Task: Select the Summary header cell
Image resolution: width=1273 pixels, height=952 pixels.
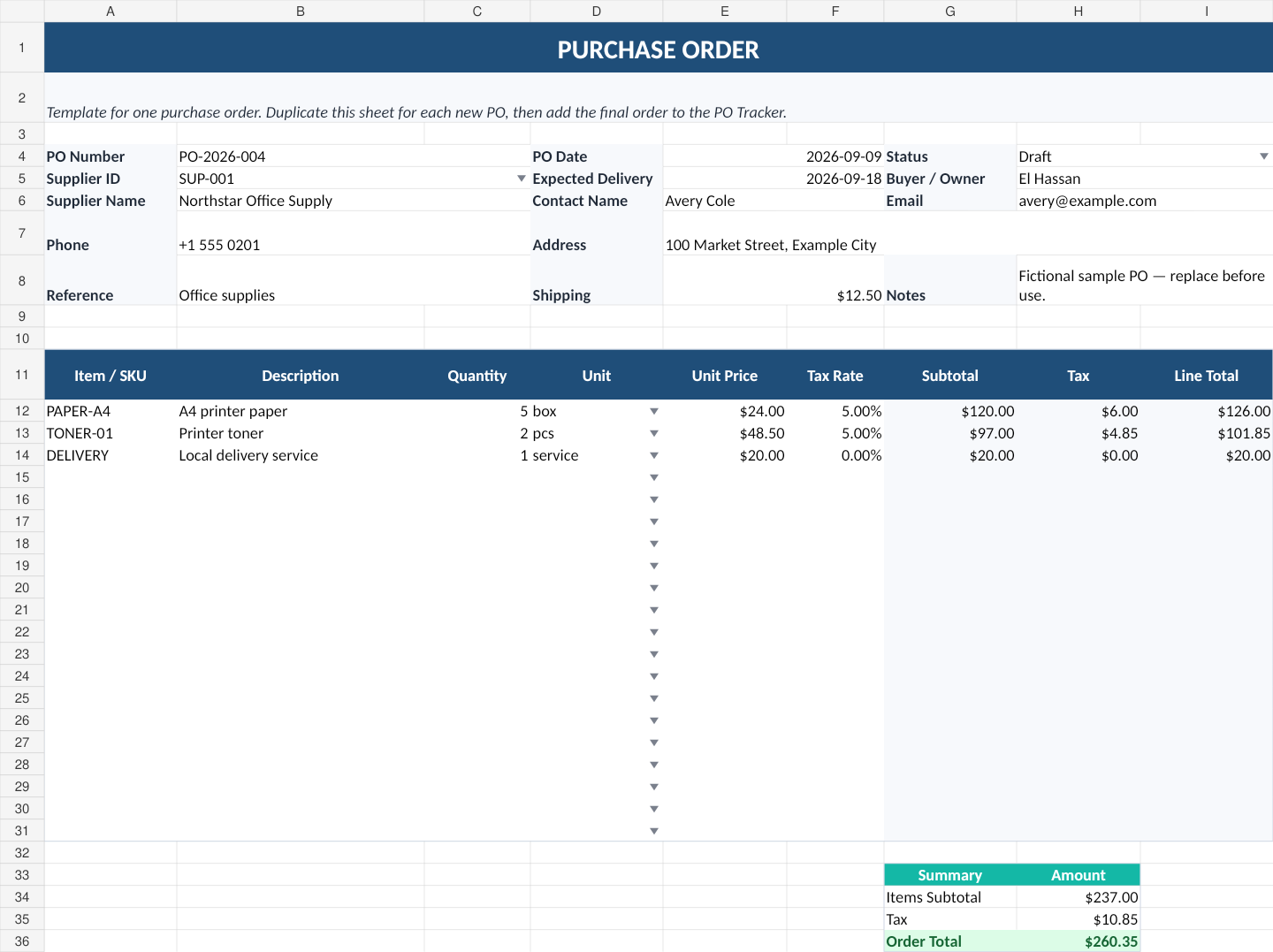Action: tap(950, 875)
